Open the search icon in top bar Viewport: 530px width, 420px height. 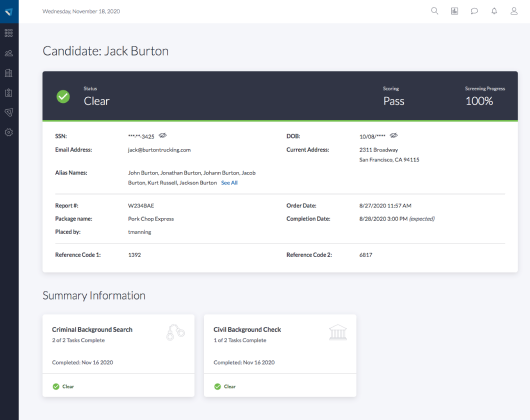coord(434,11)
